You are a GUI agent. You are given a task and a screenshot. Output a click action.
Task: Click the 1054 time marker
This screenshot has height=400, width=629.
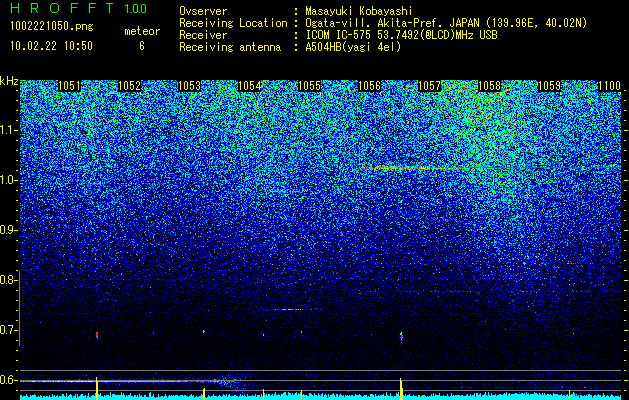click(x=250, y=86)
